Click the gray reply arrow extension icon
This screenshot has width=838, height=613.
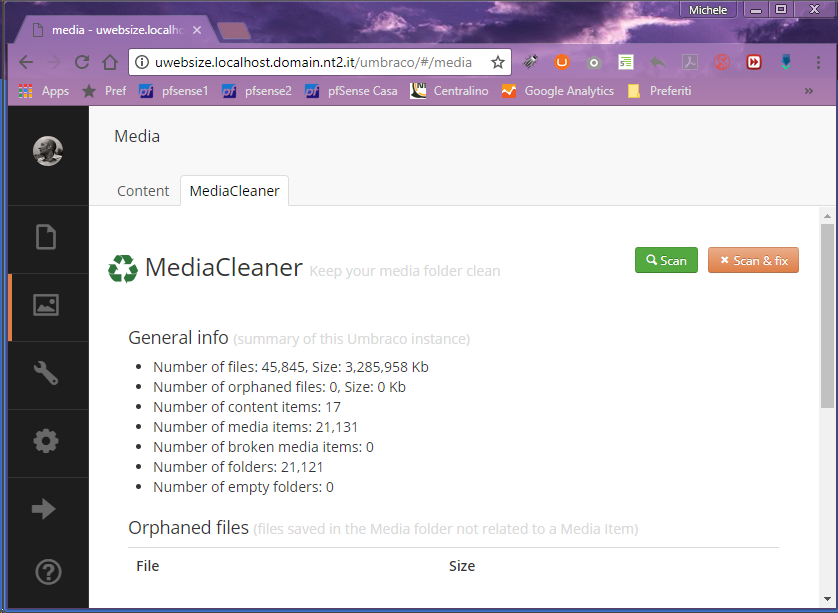point(658,63)
